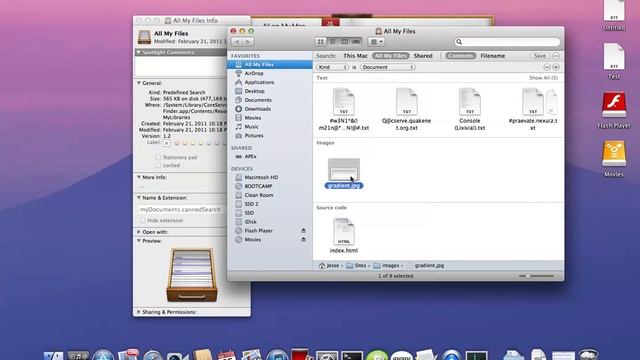Search by Filename

(x=493, y=56)
